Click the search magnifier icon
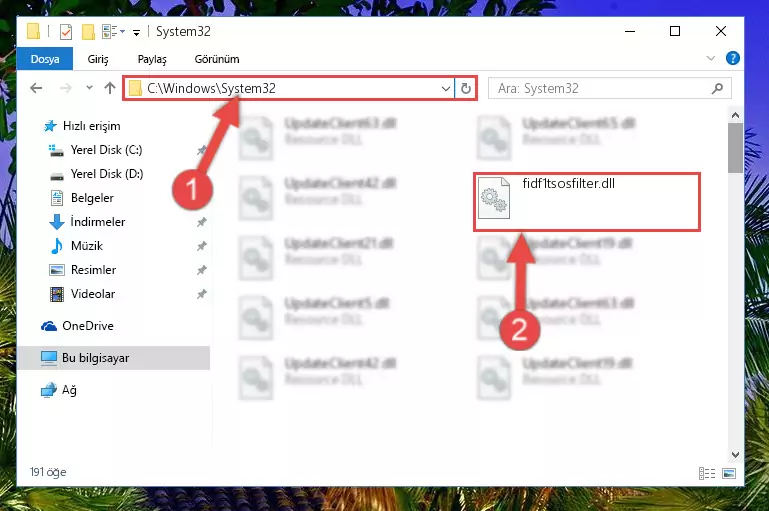The image size is (769, 511). [x=717, y=88]
